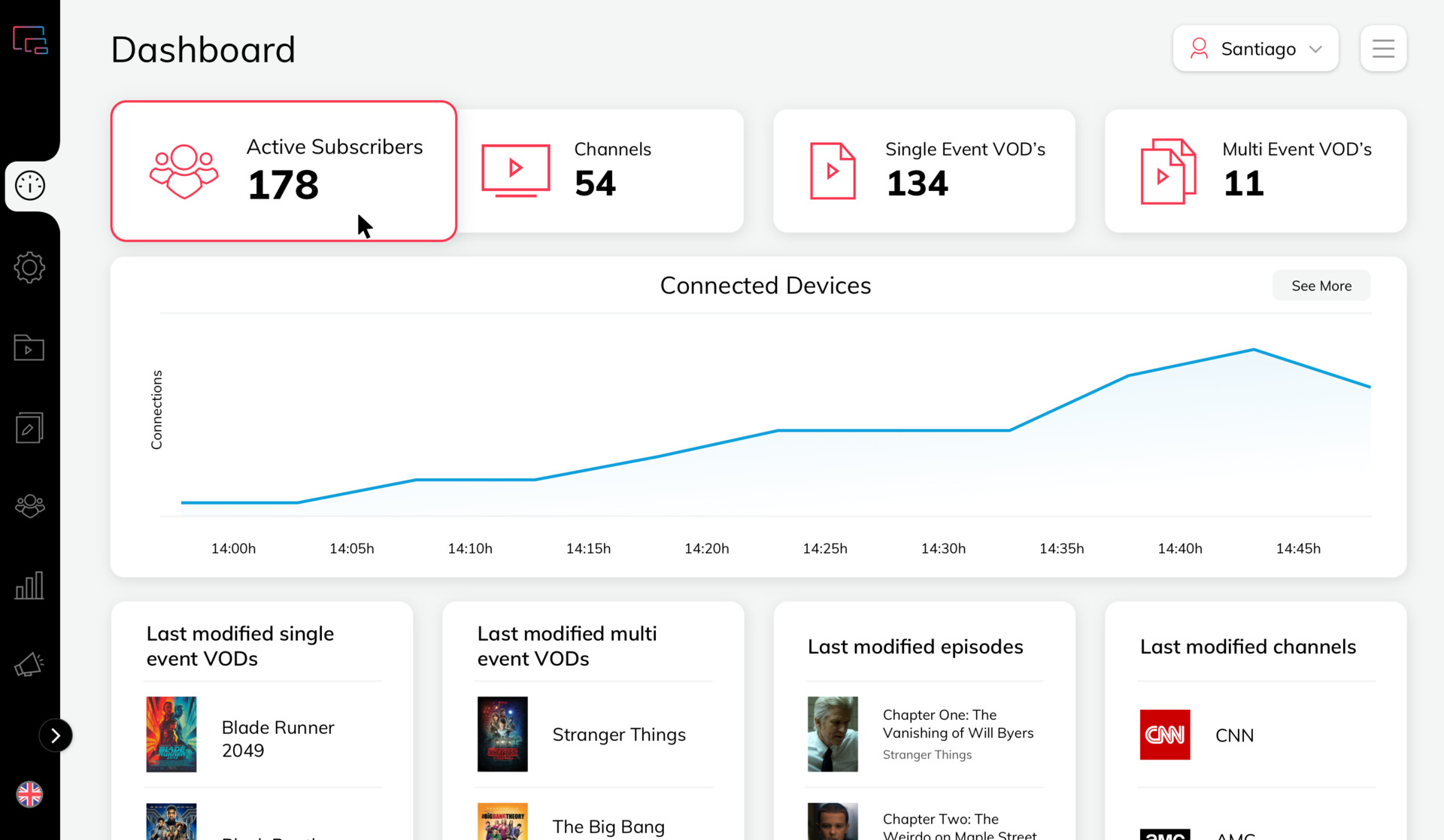Open the bar chart statistics icon
Screen dimensions: 1444x840
click(x=29, y=585)
